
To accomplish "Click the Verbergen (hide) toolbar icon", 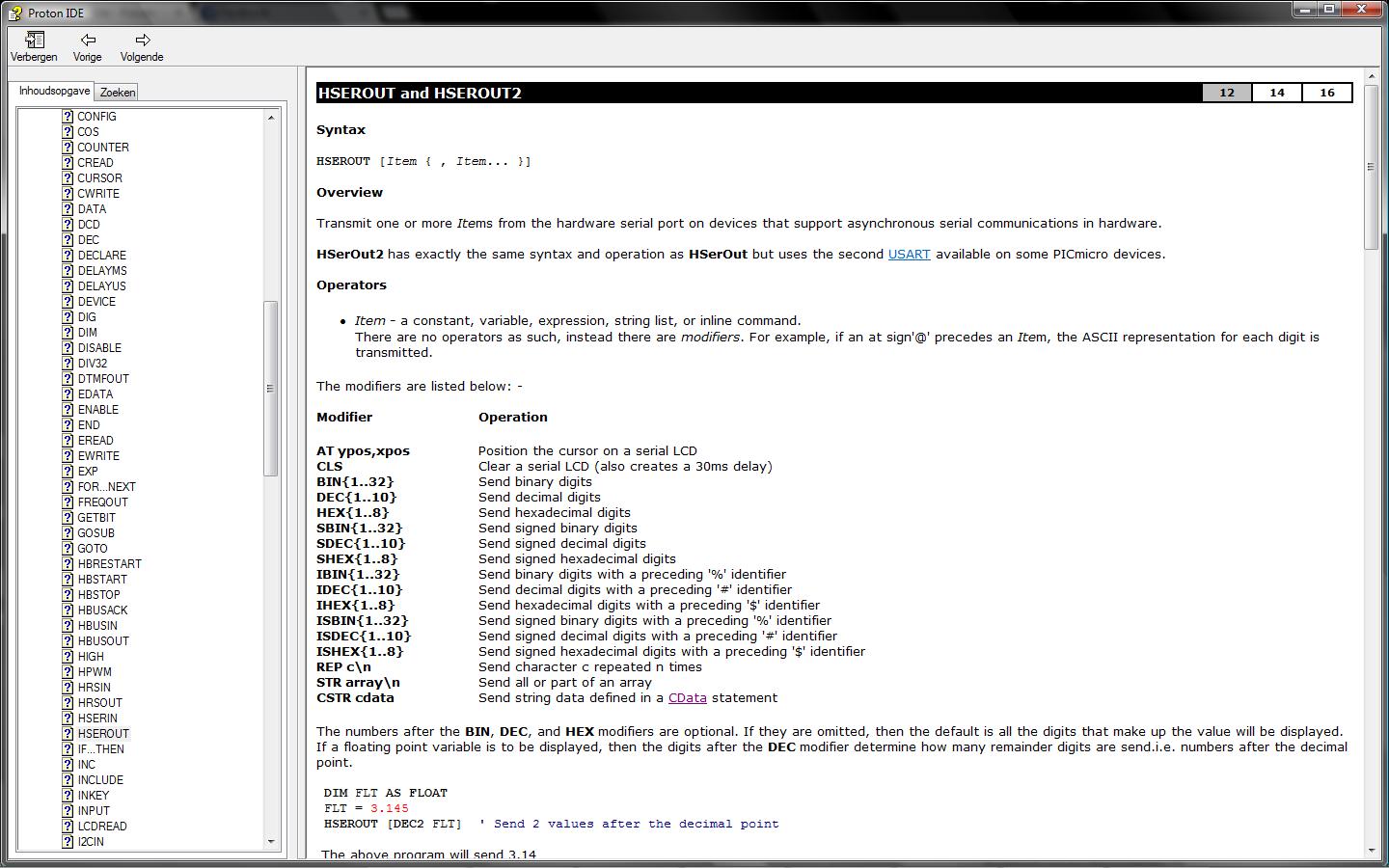I will point(34,41).
